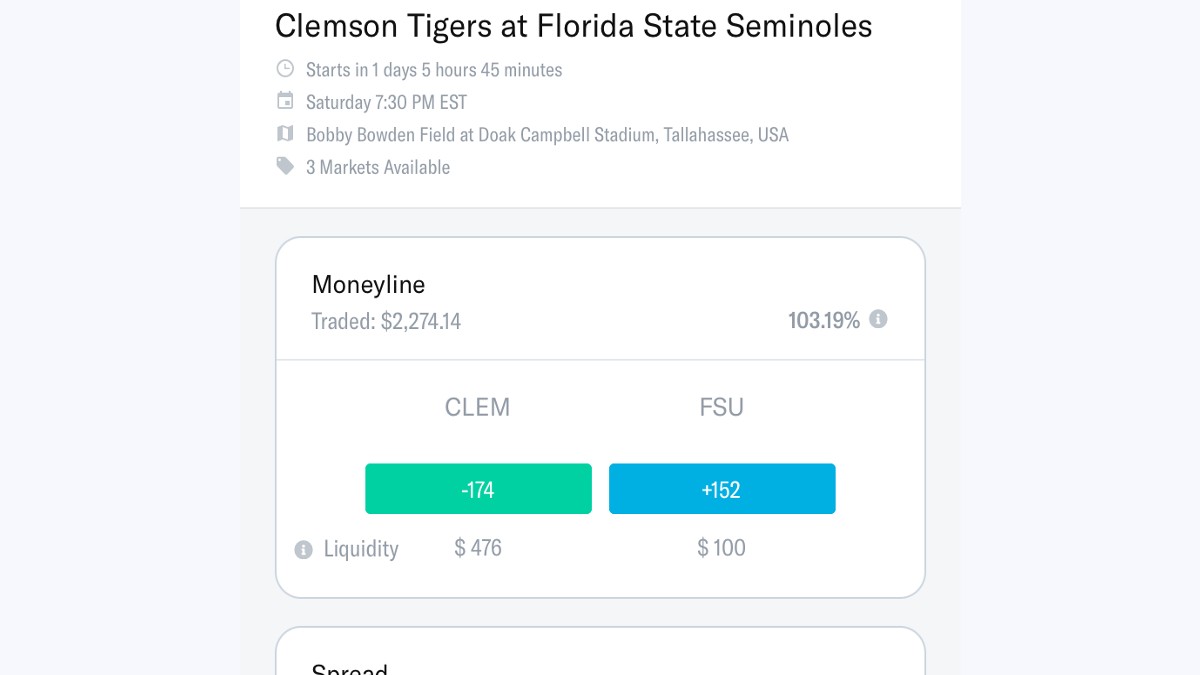Click the CLEM team label
The width and height of the screenshot is (1200, 675).
tap(477, 407)
